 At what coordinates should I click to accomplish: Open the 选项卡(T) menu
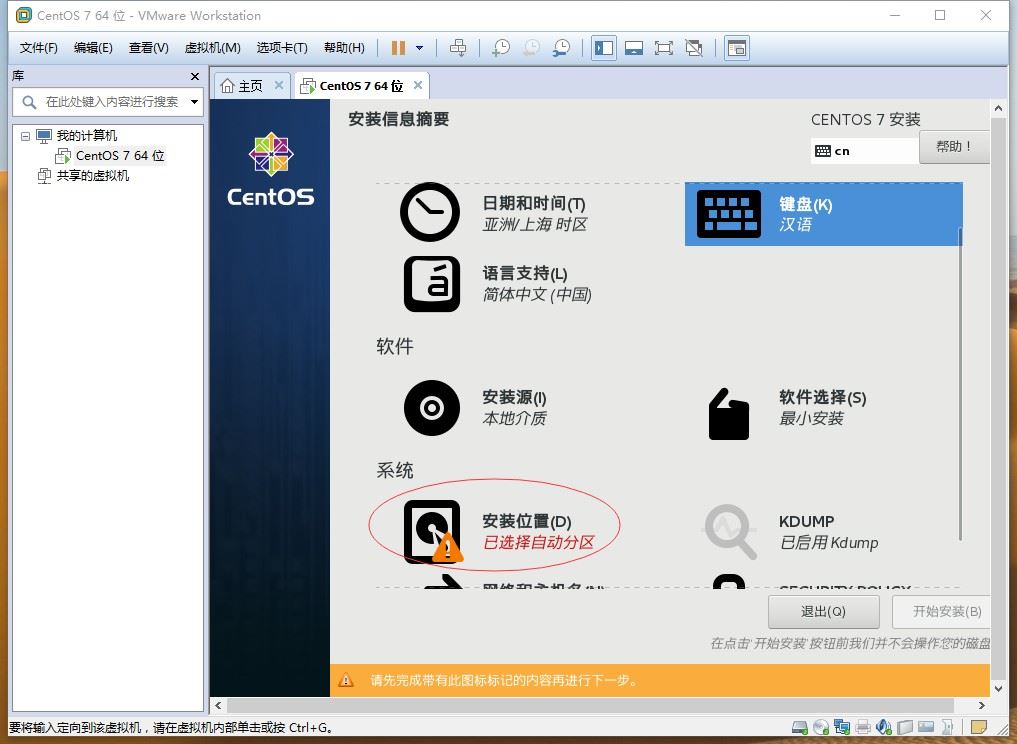tap(282, 48)
